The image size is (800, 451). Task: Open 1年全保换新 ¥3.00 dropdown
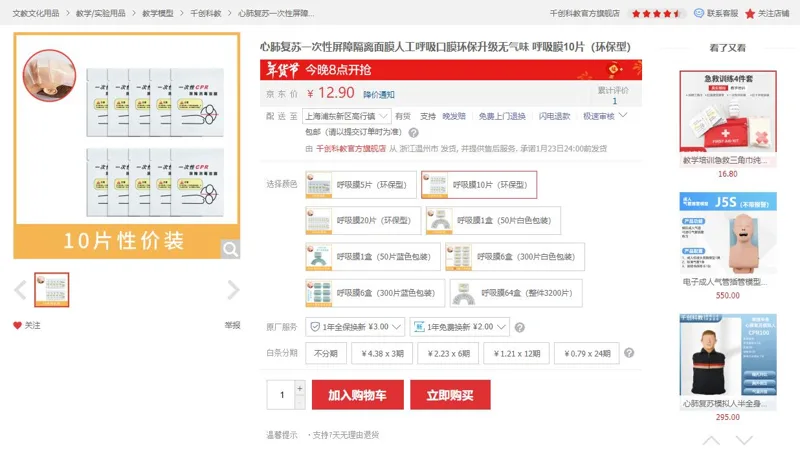tap(356, 327)
